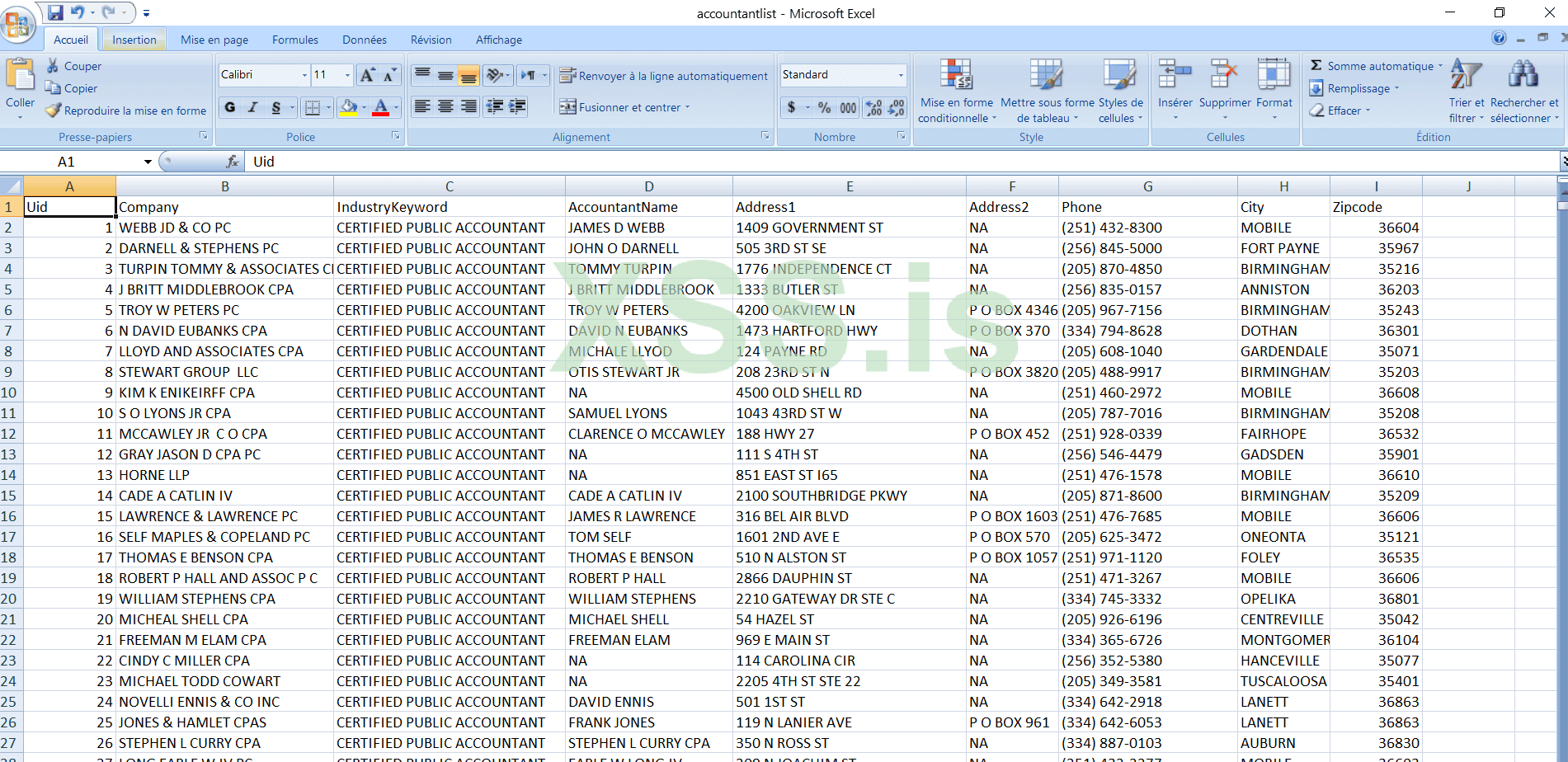Open Rechercher et sélectionner binoculars
The height and width of the screenshot is (762, 1568).
point(1524,91)
